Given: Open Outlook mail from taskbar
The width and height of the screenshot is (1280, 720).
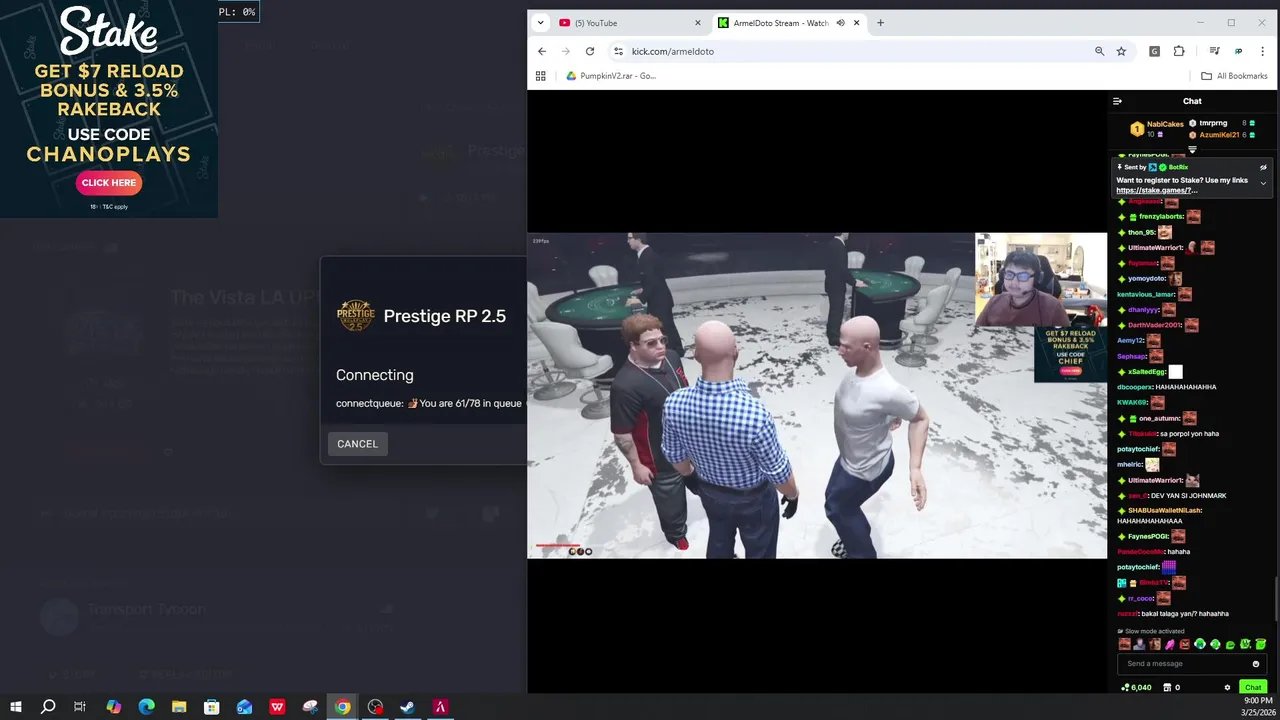Looking at the screenshot, I should (244, 707).
